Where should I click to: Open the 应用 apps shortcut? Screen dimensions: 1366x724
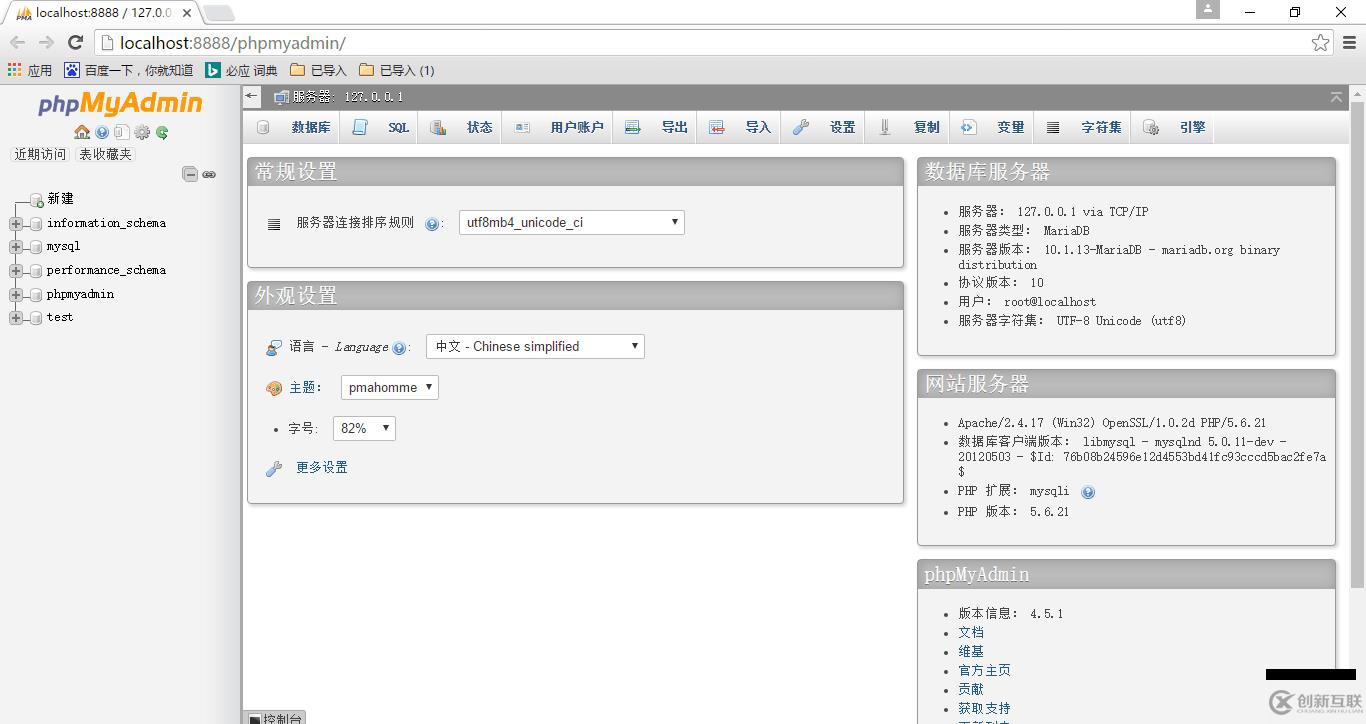(x=30, y=70)
